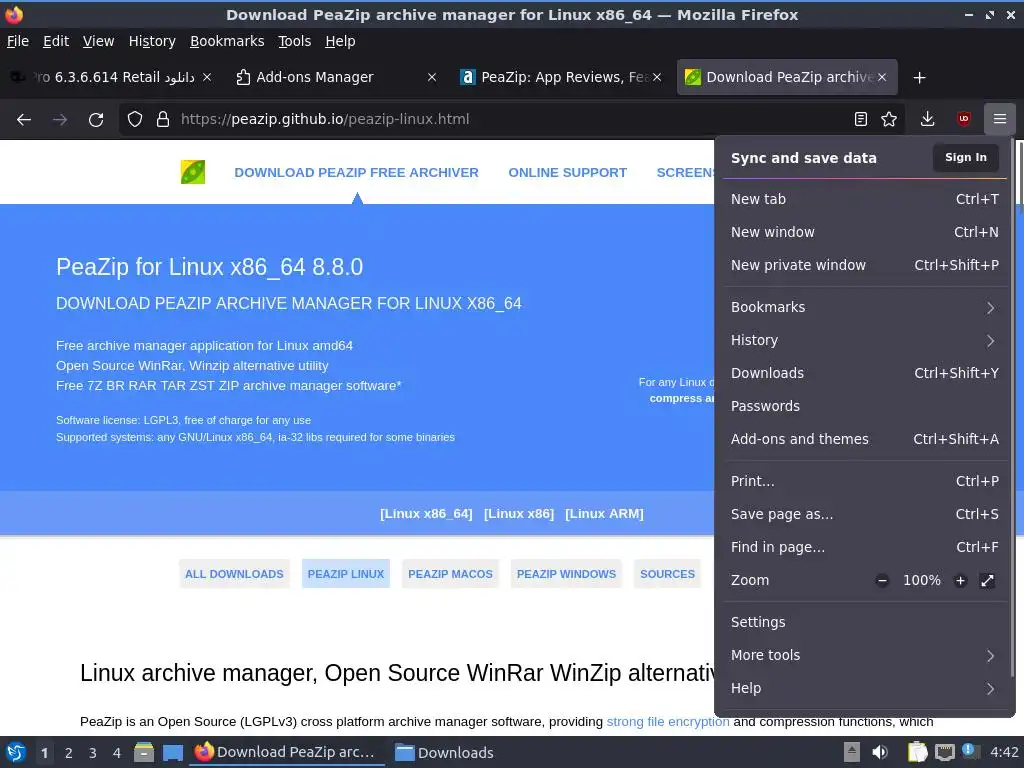
Task: Open tracking protection shield icon
Action: pos(135,120)
